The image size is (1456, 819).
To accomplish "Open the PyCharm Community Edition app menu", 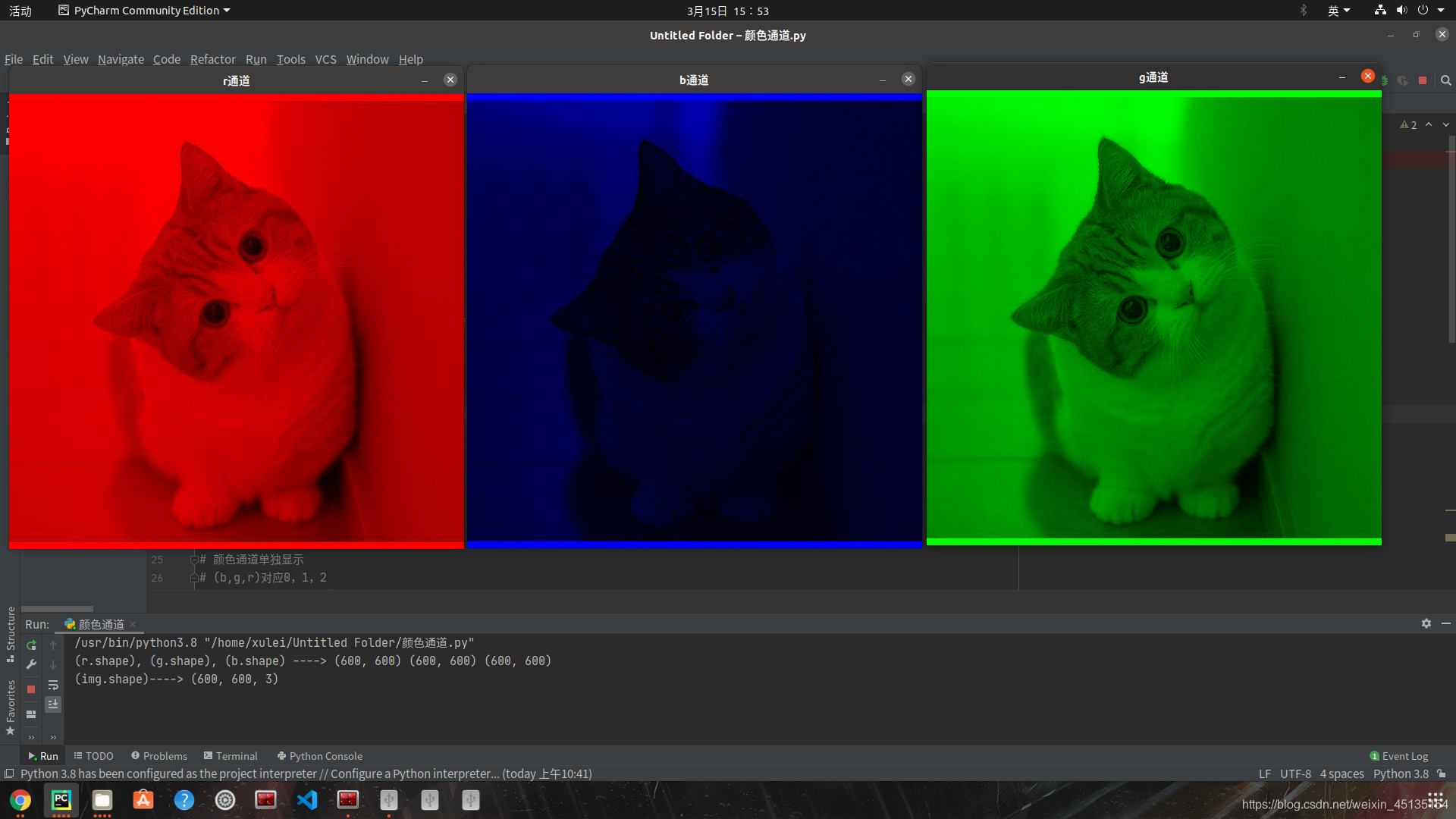I will pyautogui.click(x=144, y=11).
